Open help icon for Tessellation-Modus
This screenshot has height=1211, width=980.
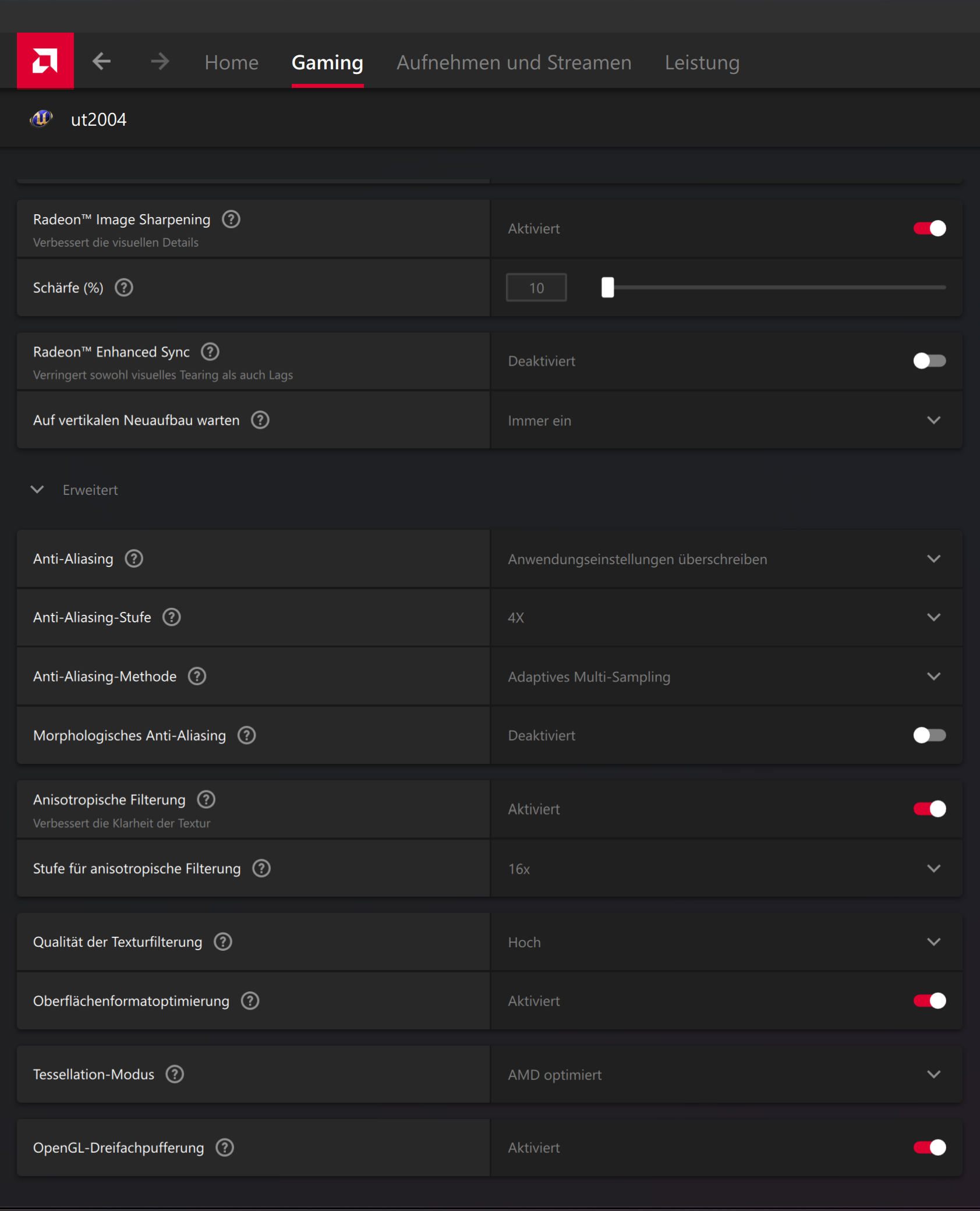tap(175, 1074)
